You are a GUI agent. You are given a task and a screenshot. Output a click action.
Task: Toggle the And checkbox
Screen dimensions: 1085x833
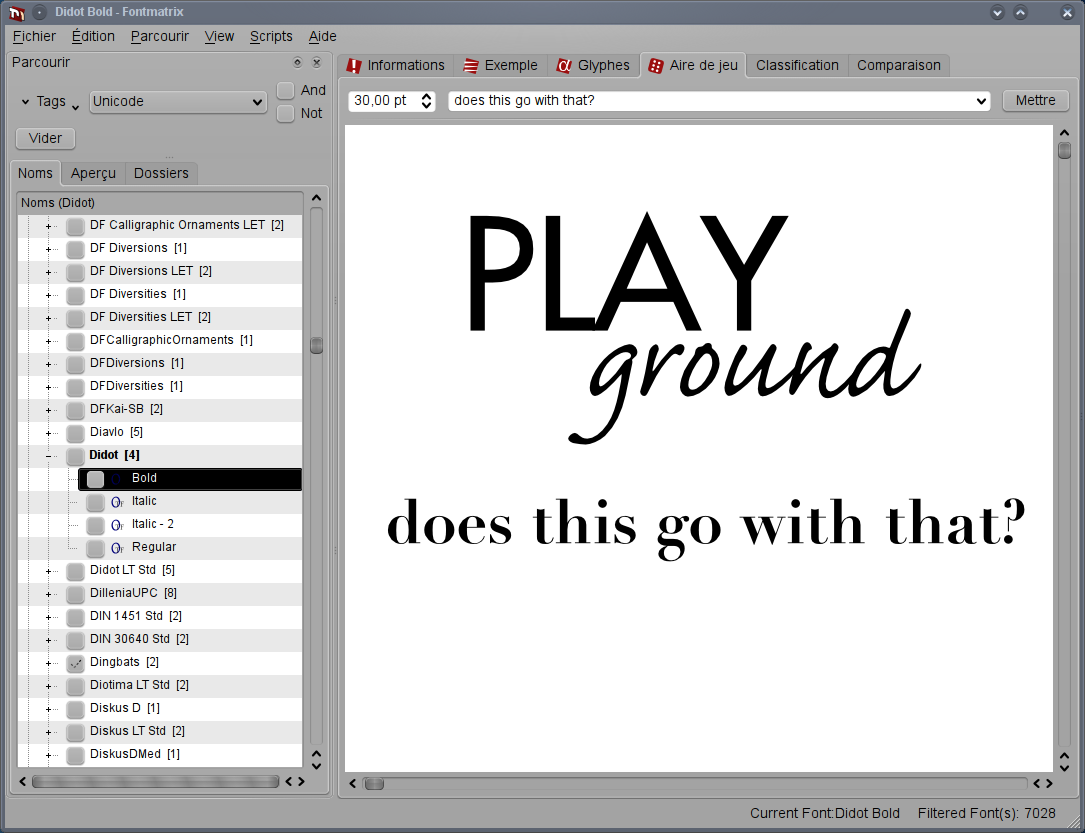coord(286,91)
